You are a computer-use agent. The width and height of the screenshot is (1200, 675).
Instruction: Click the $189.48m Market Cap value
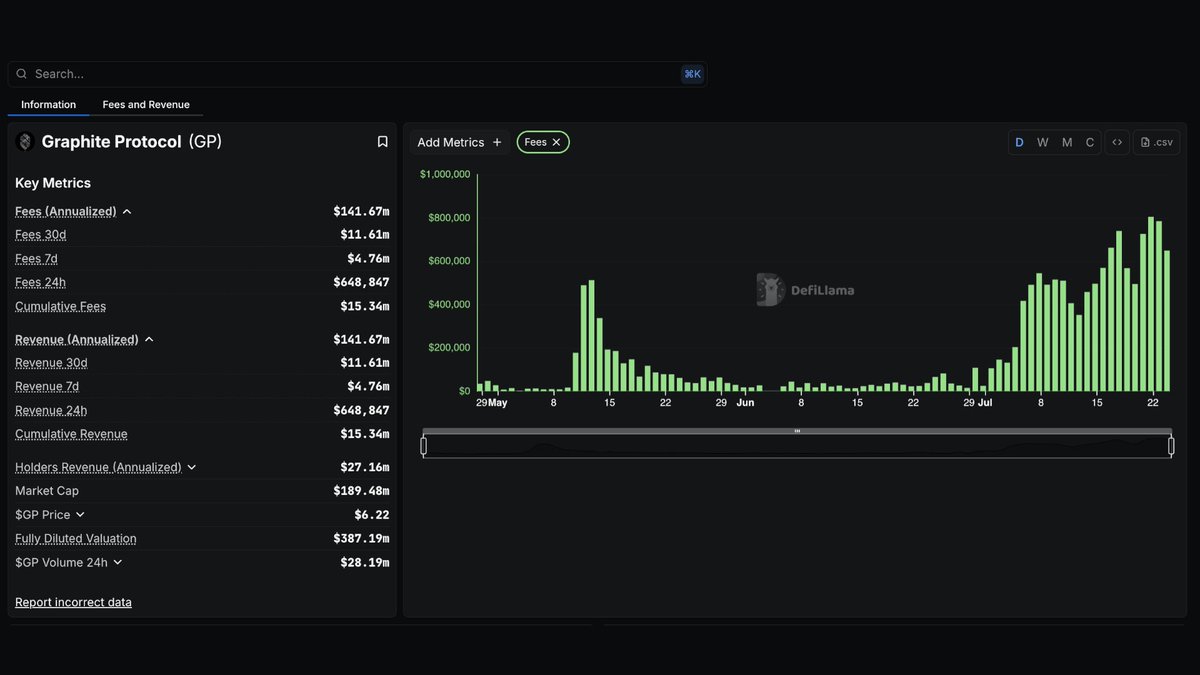pos(361,491)
